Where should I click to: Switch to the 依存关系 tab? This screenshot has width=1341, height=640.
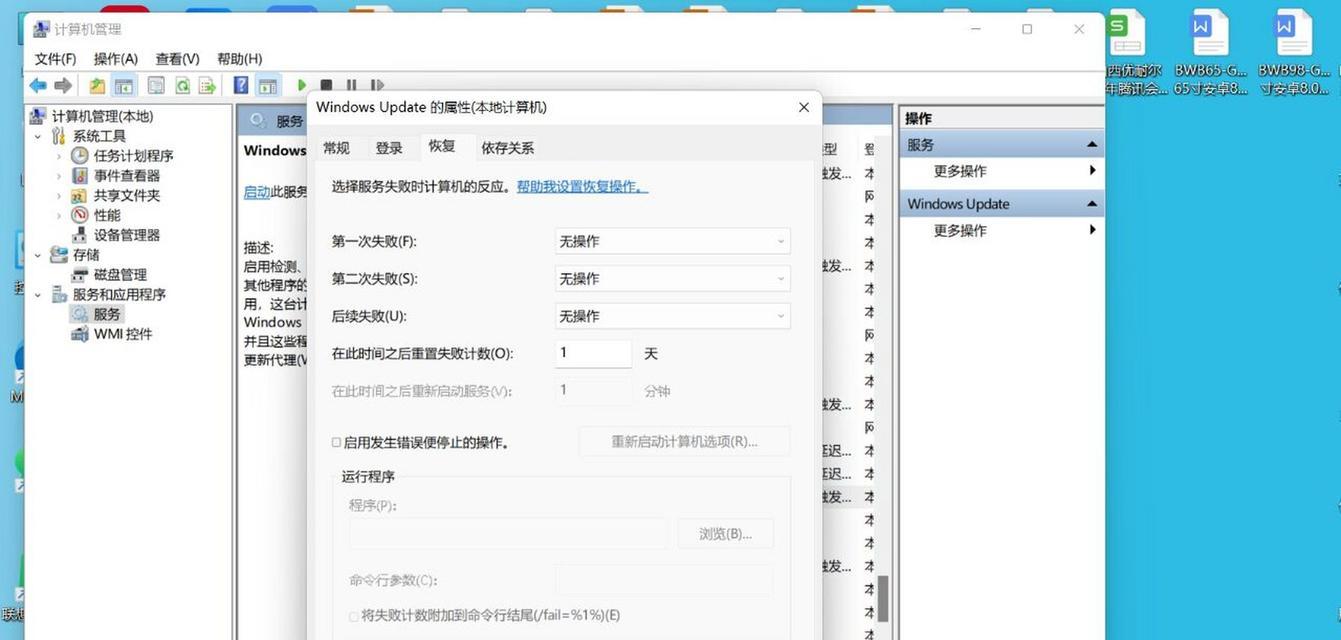[x=507, y=148]
